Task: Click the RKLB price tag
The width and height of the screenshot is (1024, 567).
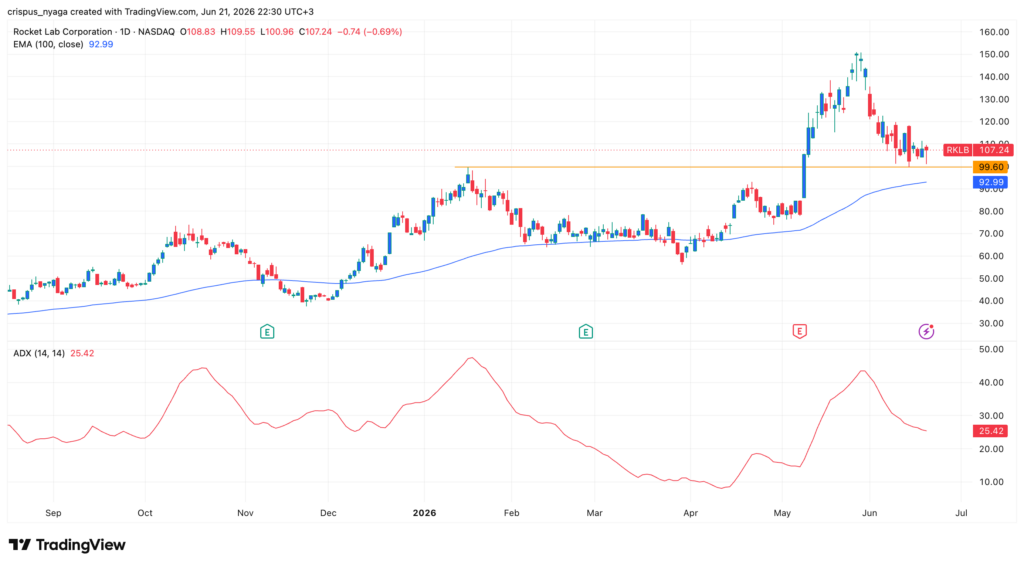Action: coord(957,150)
